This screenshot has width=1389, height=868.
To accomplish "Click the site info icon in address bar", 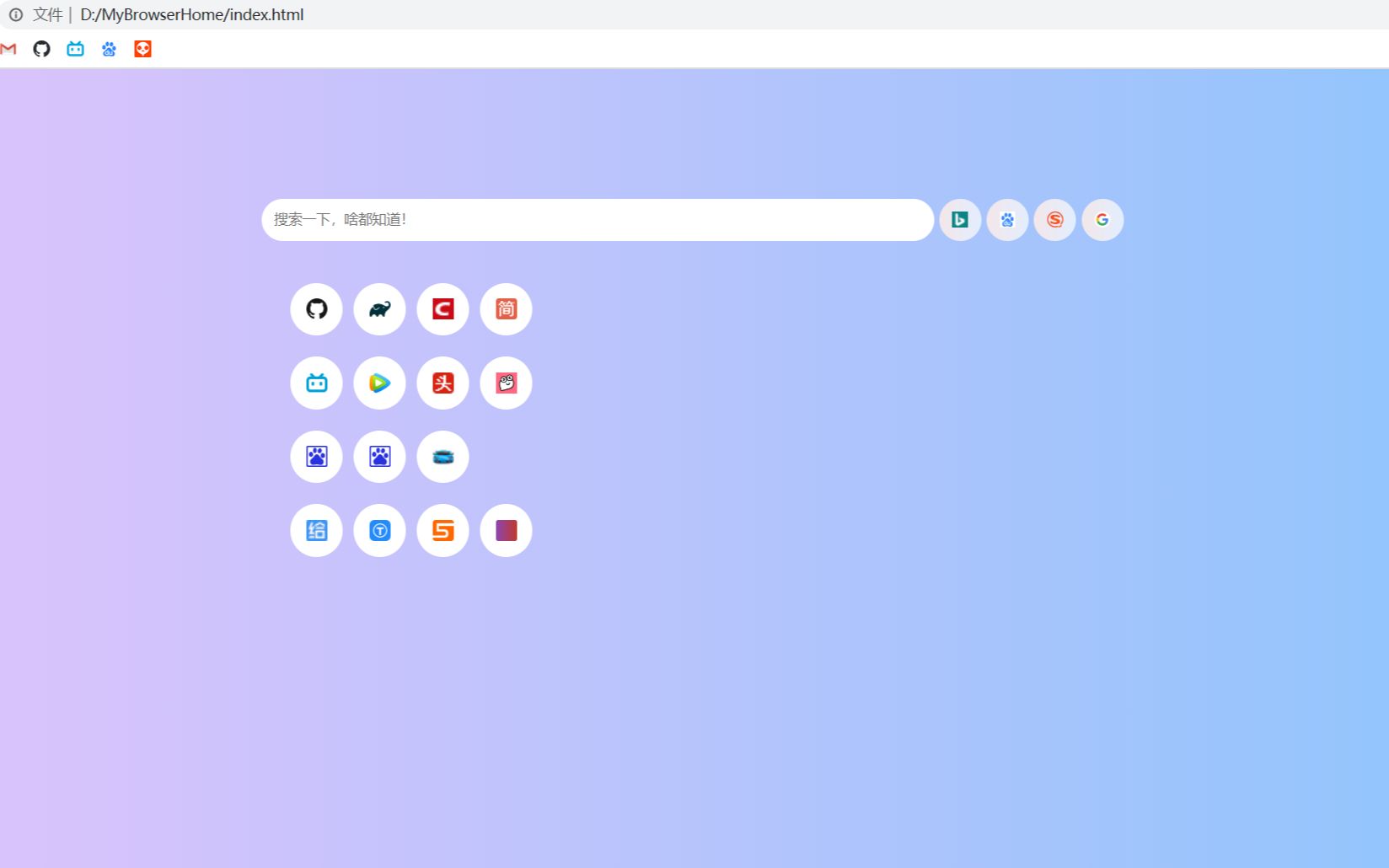I will [x=15, y=14].
